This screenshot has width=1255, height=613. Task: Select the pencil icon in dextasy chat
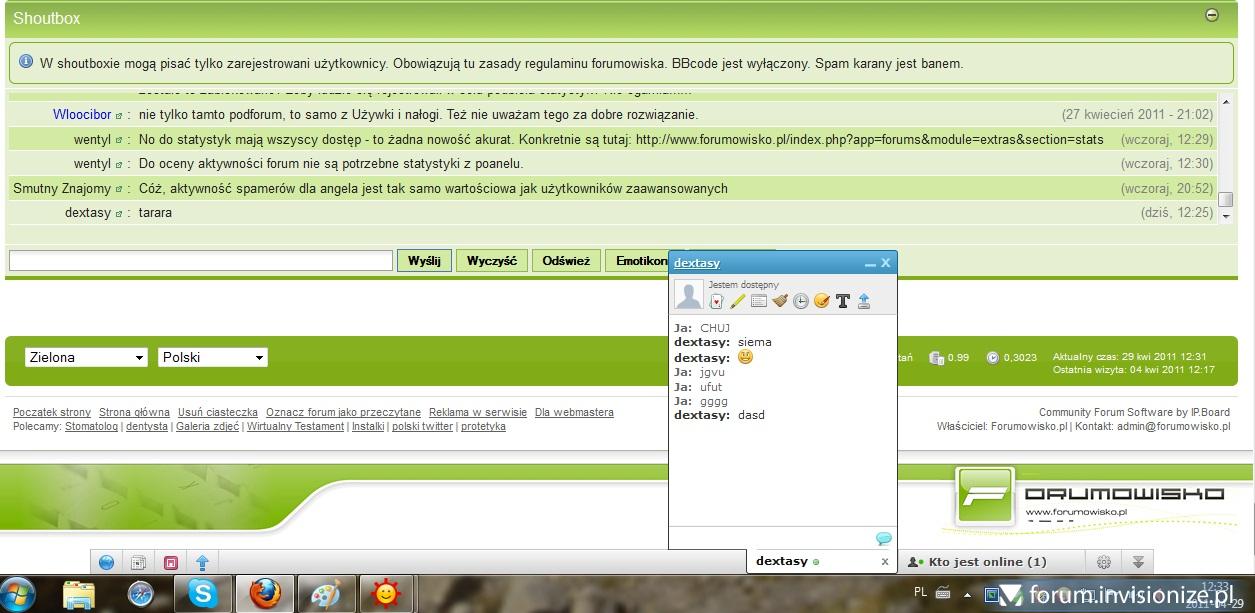[737, 301]
